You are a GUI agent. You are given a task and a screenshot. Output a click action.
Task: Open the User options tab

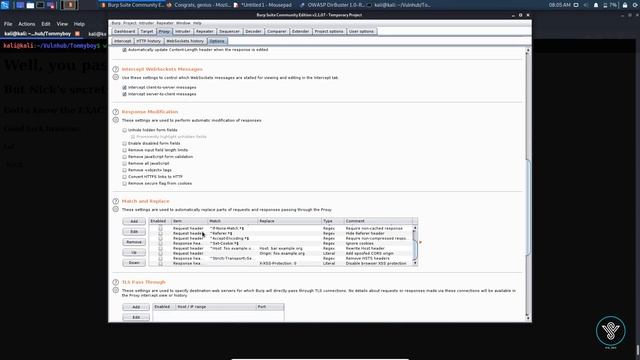click(x=361, y=31)
